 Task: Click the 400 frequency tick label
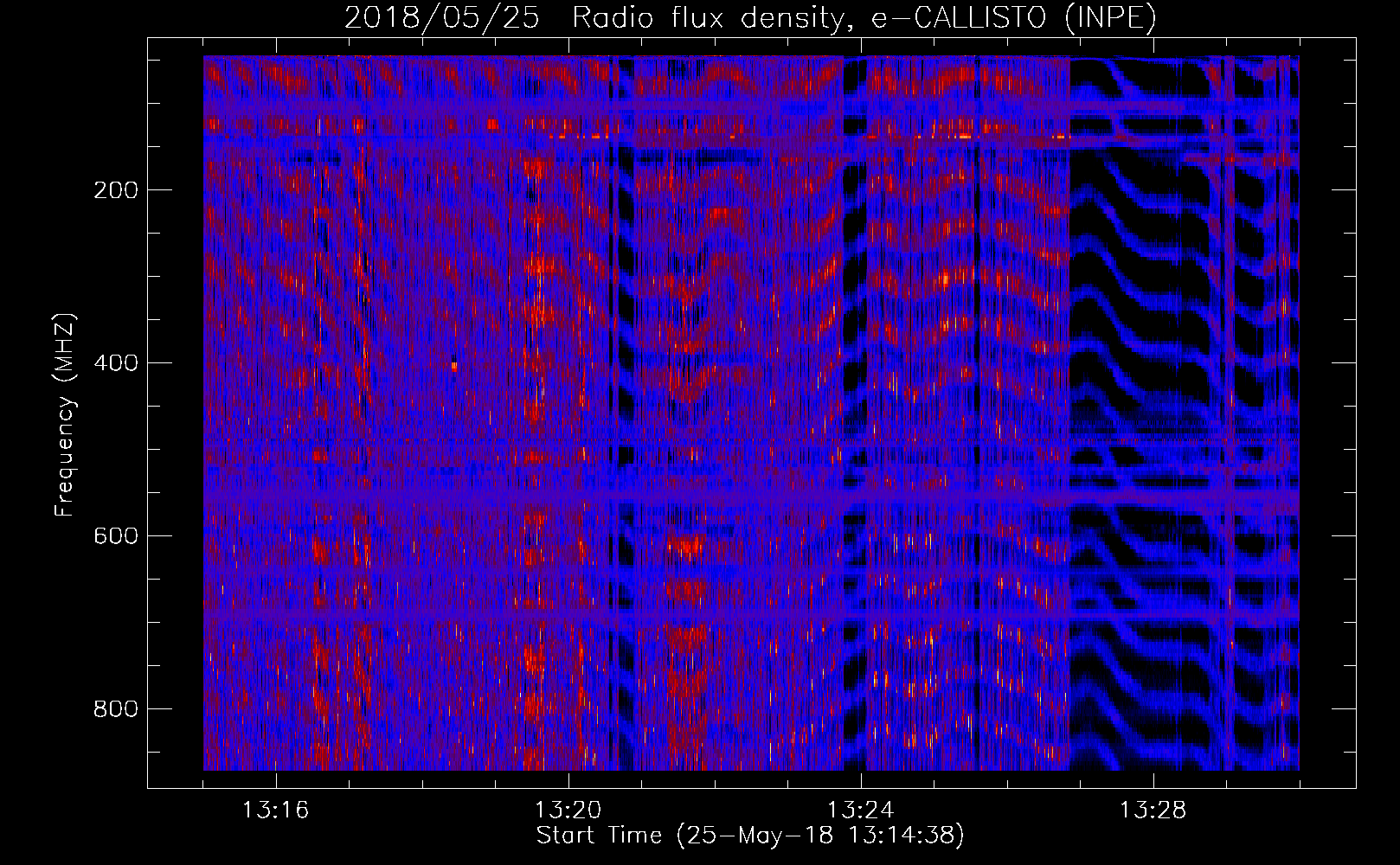pyautogui.click(x=116, y=362)
